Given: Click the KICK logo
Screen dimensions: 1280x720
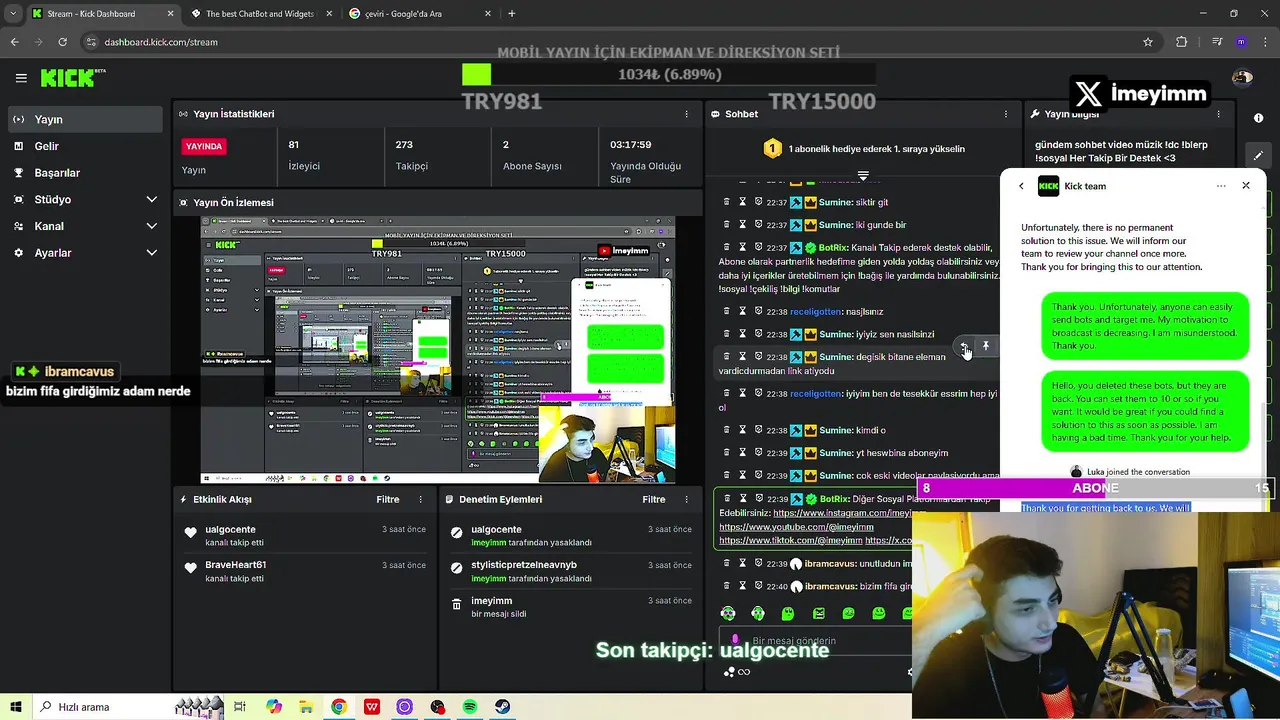Looking at the screenshot, I should (x=73, y=78).
